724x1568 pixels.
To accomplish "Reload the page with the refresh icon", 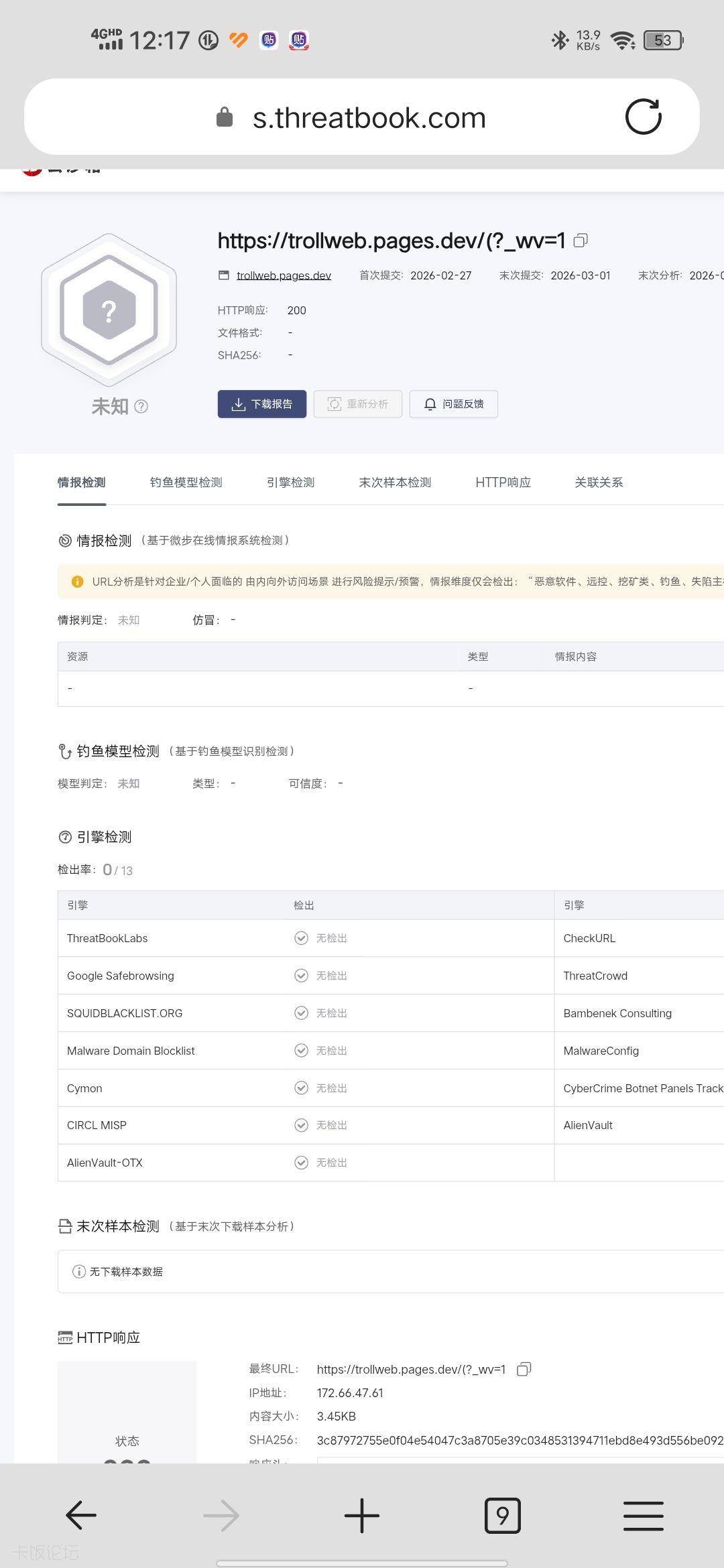I will tap(643, 117).
